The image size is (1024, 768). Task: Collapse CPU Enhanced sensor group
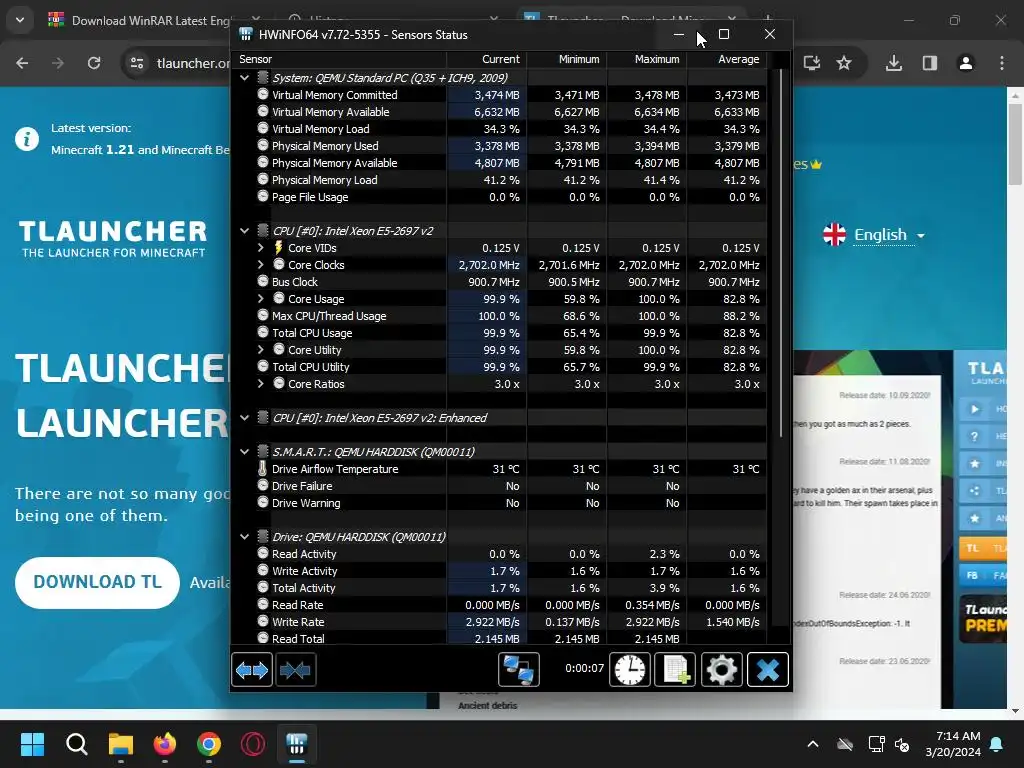244,417
